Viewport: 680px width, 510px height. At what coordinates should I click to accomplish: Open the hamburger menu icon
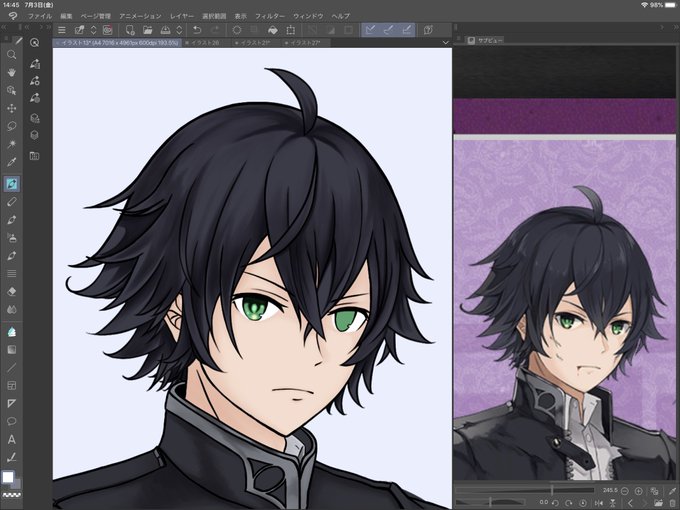pyautogui.click(x=62, y=30)
